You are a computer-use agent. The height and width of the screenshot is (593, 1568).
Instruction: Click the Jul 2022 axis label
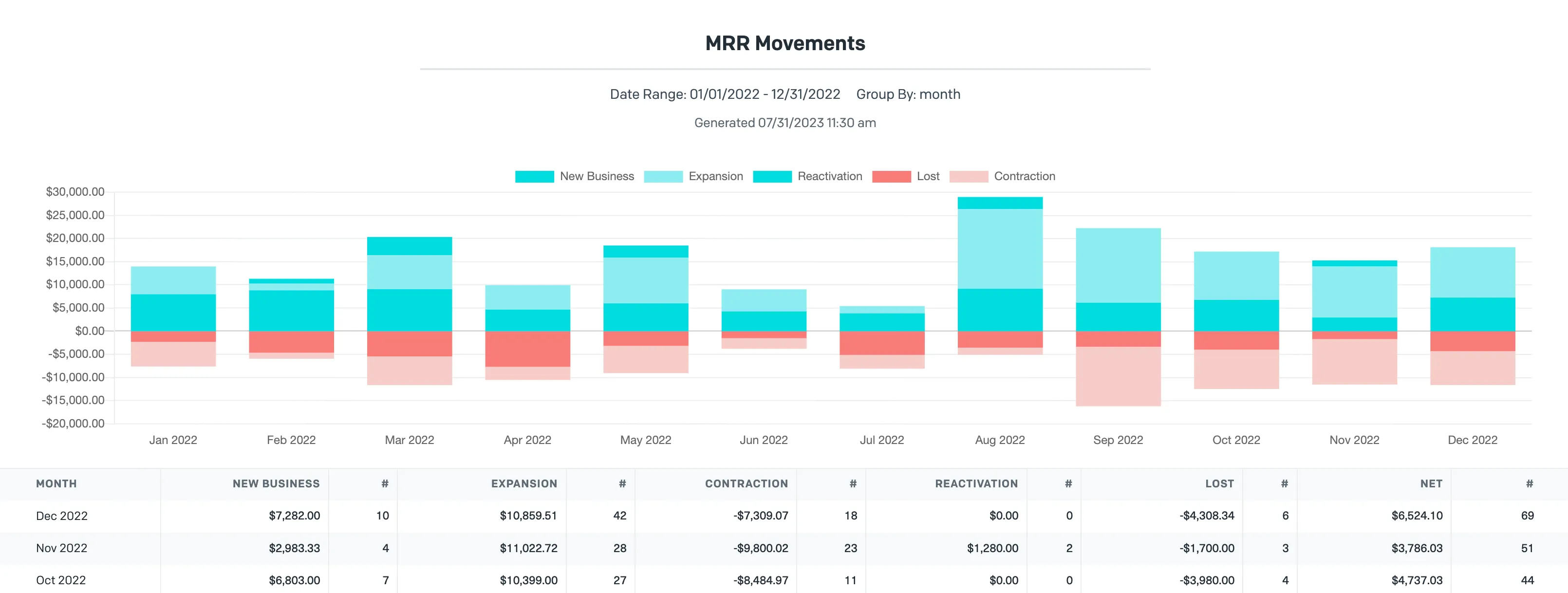[881, 440]
